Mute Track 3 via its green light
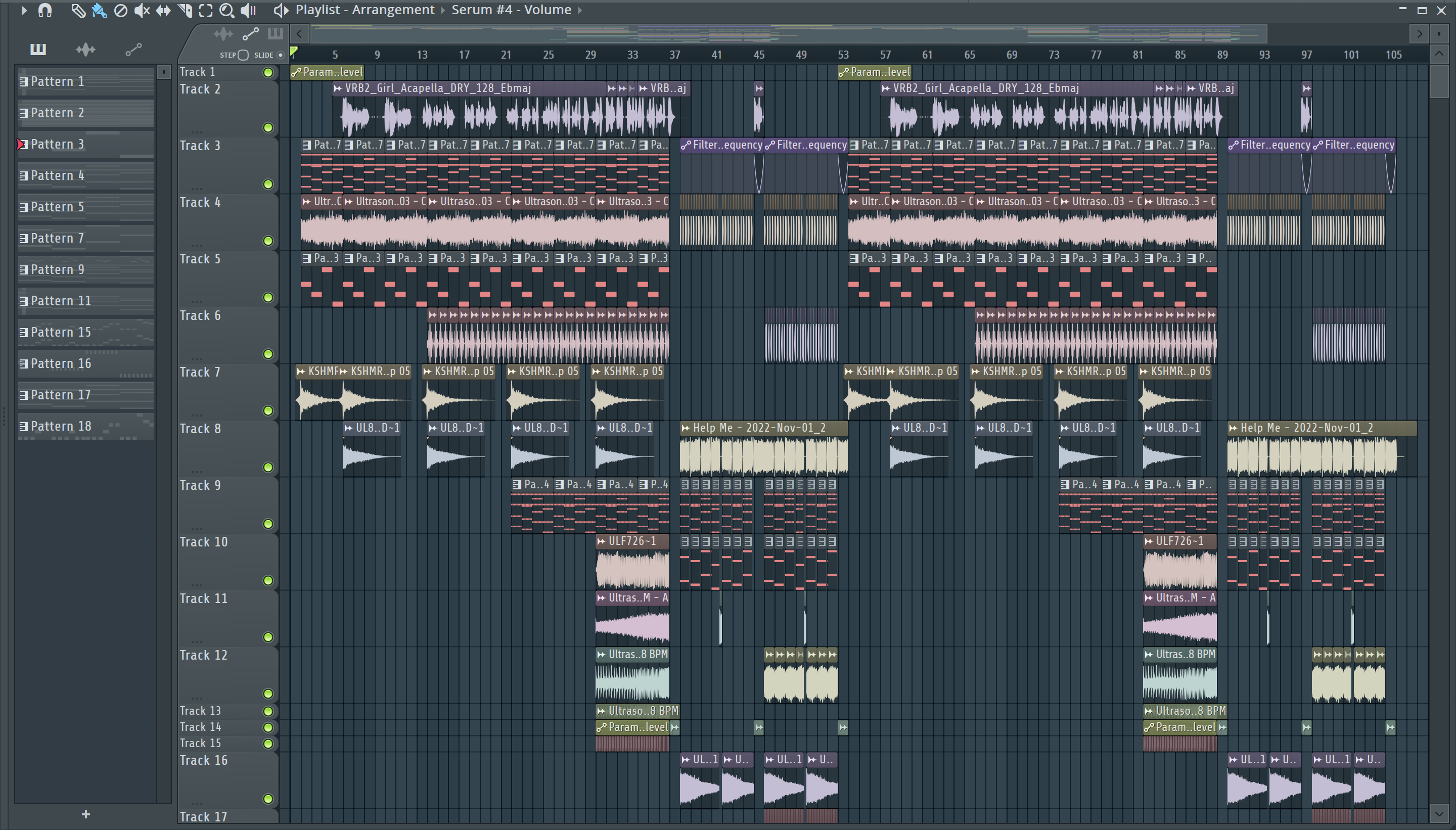Screen dimensions: 1456x830 click(268, 184)
